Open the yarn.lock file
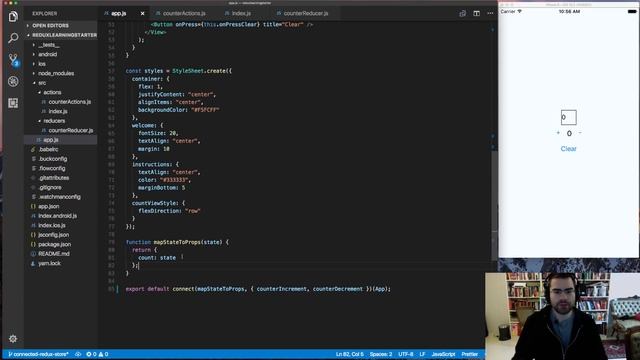640x360 pixels. click(49, 263)
